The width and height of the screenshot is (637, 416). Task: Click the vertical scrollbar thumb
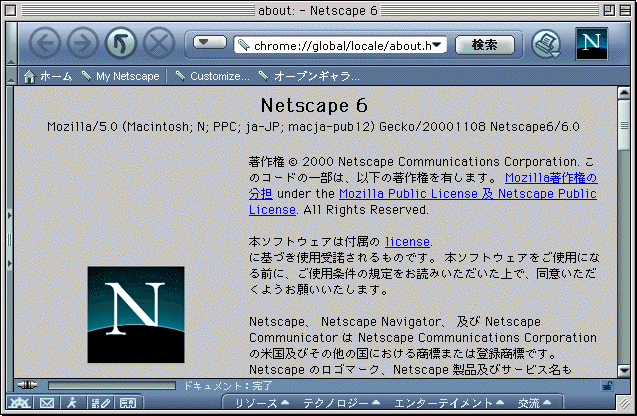[x=624, y=125]
